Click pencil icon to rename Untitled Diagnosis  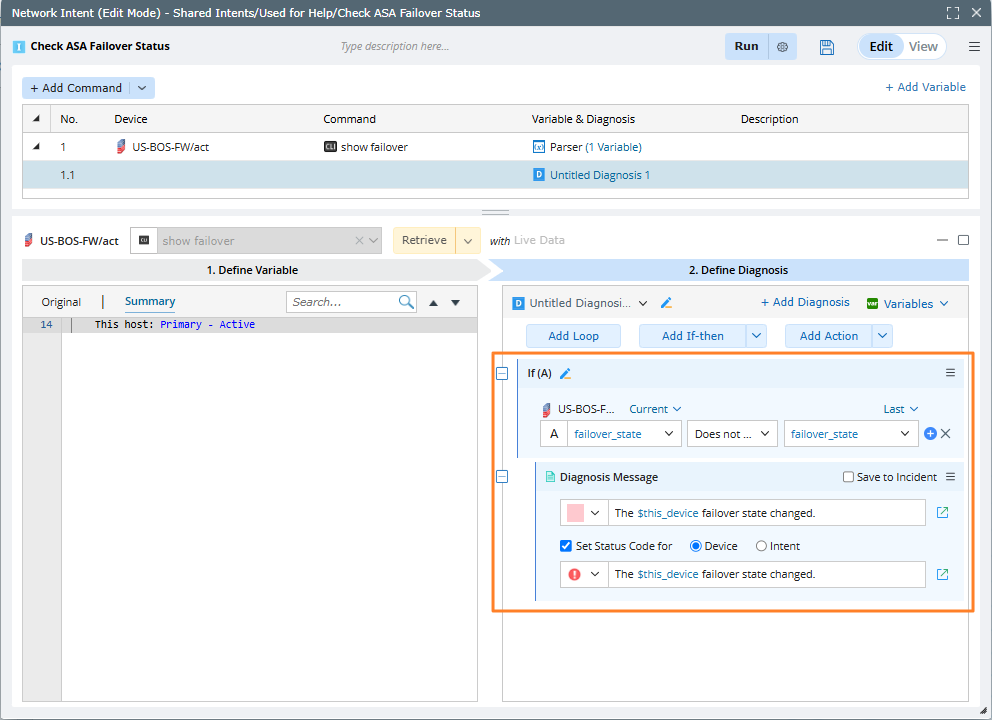[667, 303]
